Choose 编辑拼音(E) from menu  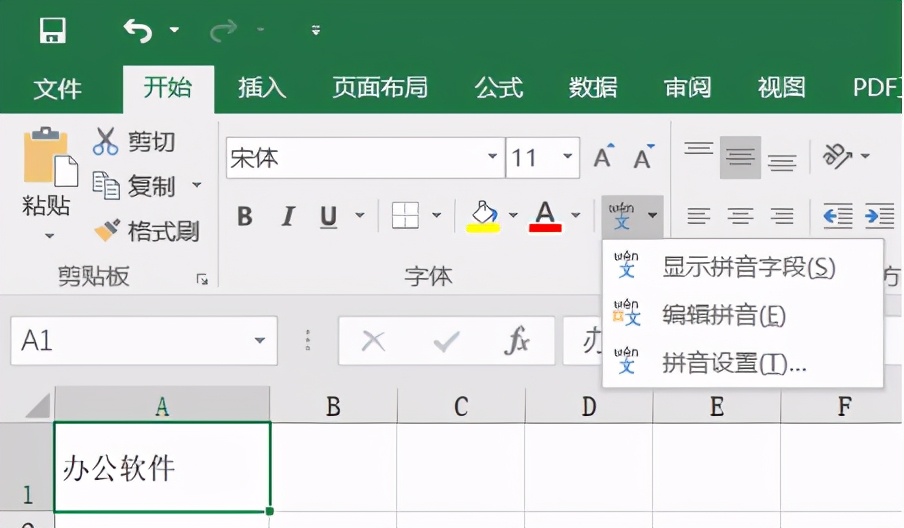click(743, 315)
